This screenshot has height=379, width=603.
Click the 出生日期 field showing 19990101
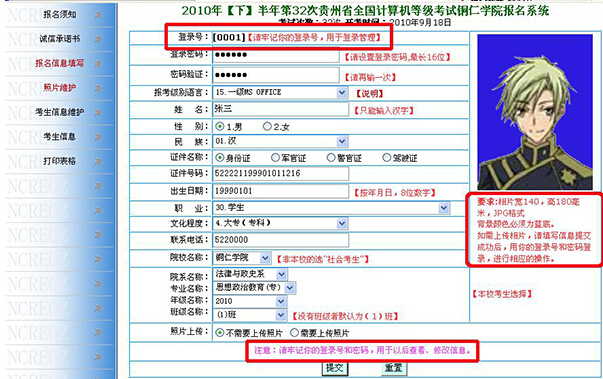coord(281,191)
